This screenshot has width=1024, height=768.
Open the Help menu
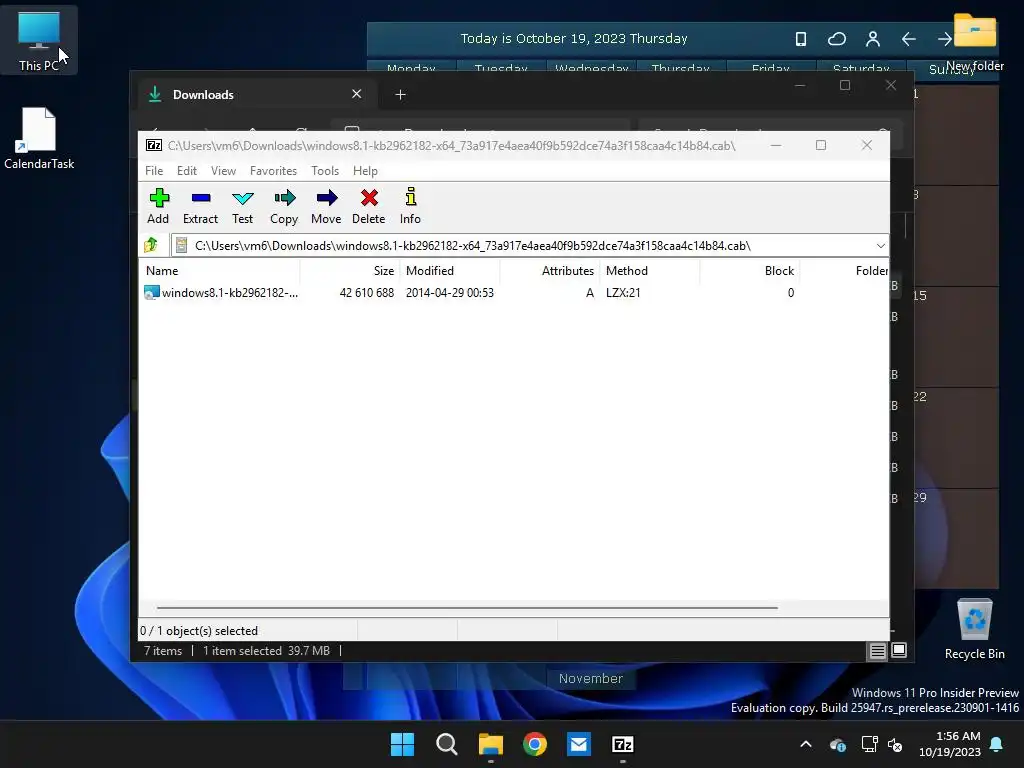coord(365,170)
